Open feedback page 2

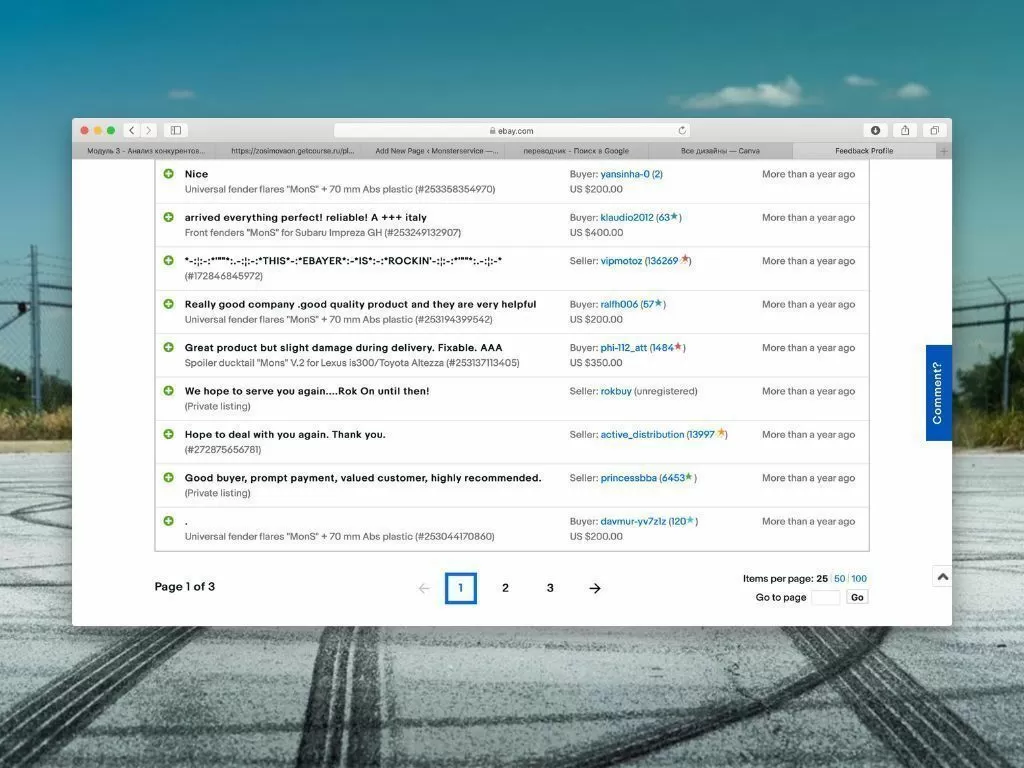[x=505, y=588]
